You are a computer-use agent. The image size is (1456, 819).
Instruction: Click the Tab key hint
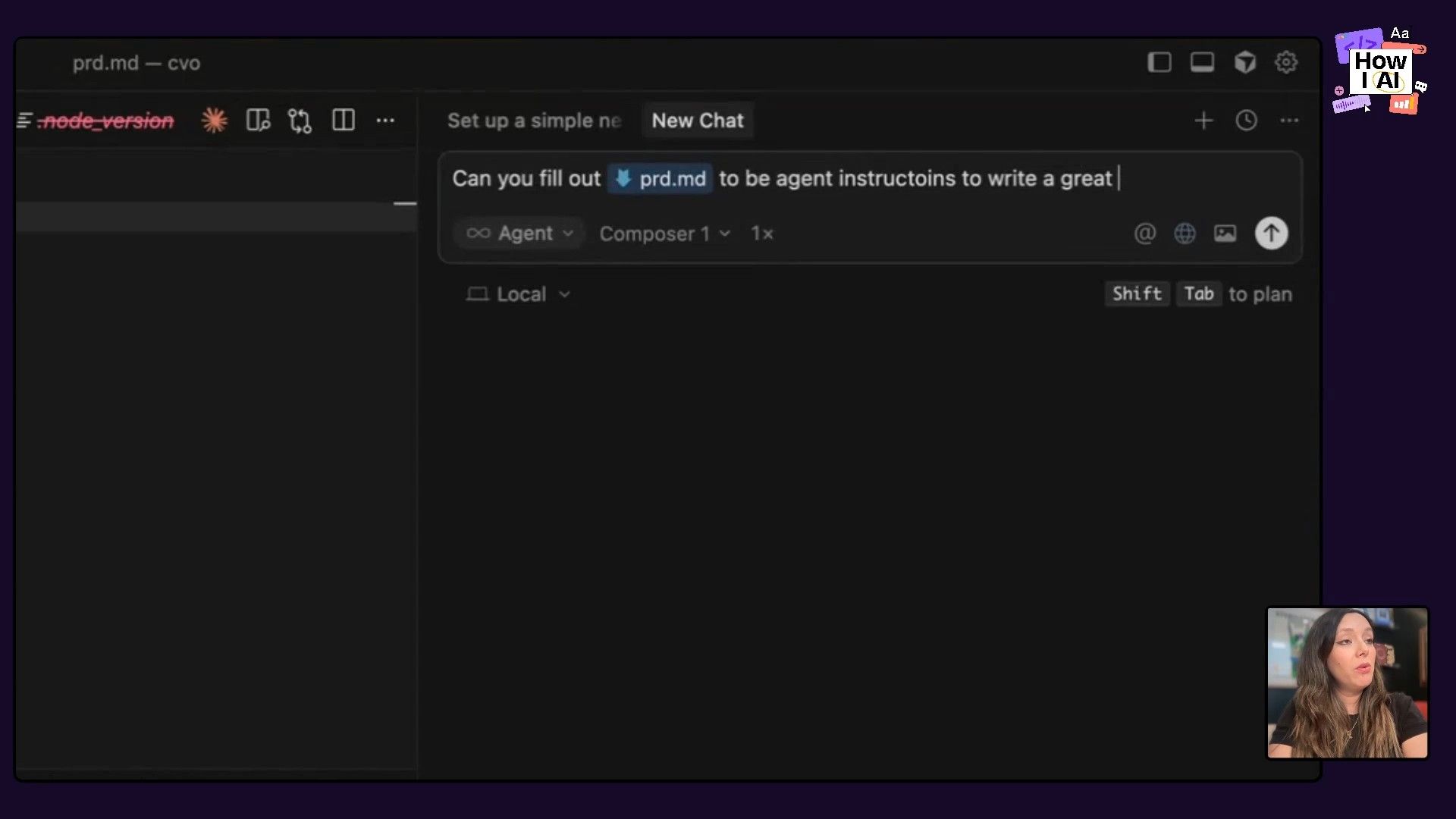pyautogui.click(x=1199, y=294)
